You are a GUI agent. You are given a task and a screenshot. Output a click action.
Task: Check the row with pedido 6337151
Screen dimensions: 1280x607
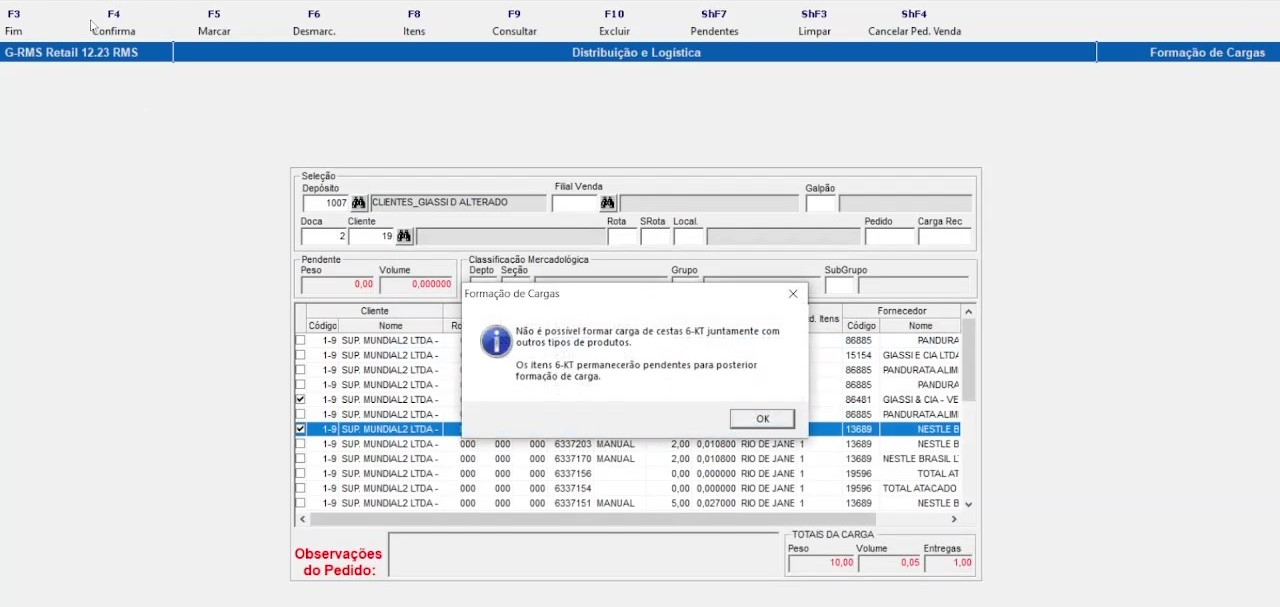300,503
